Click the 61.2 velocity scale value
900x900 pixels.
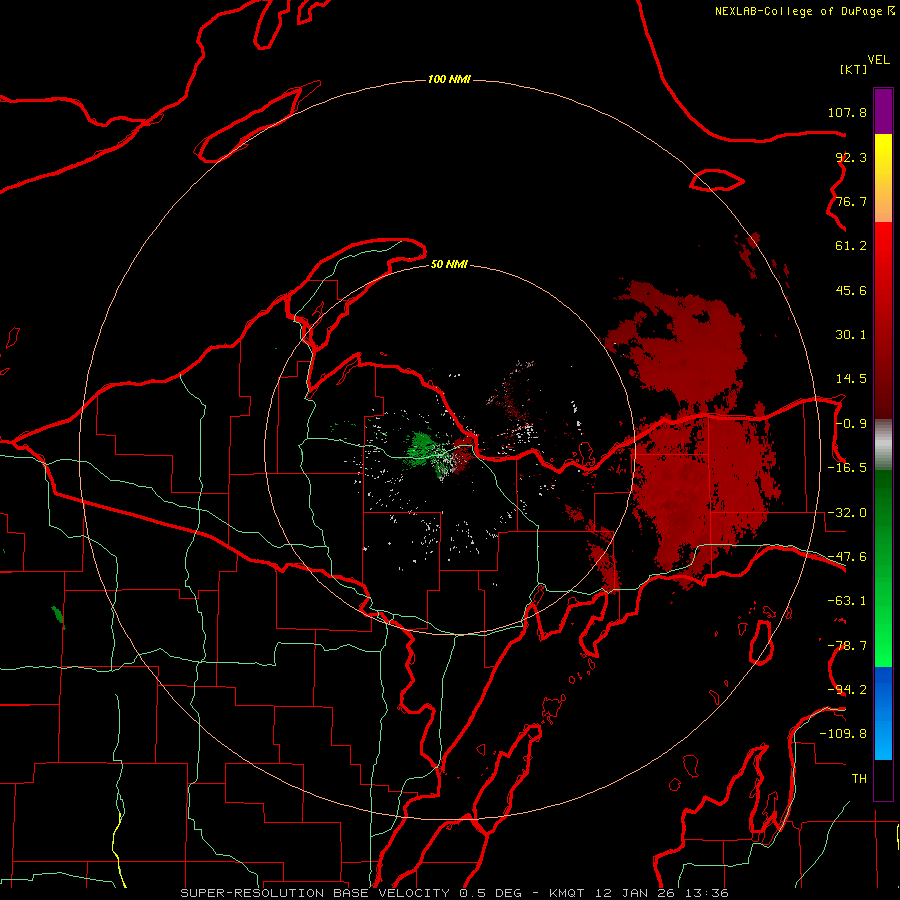[x=851, y=246]
